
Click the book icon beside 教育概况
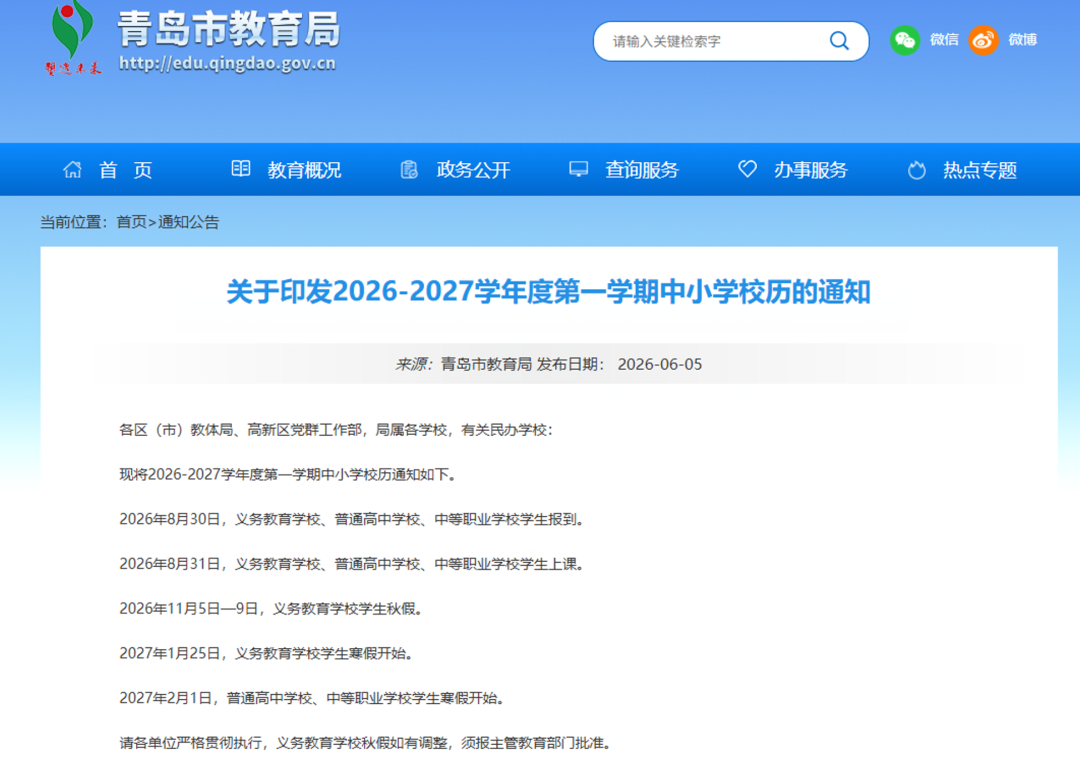click(240, 168)
